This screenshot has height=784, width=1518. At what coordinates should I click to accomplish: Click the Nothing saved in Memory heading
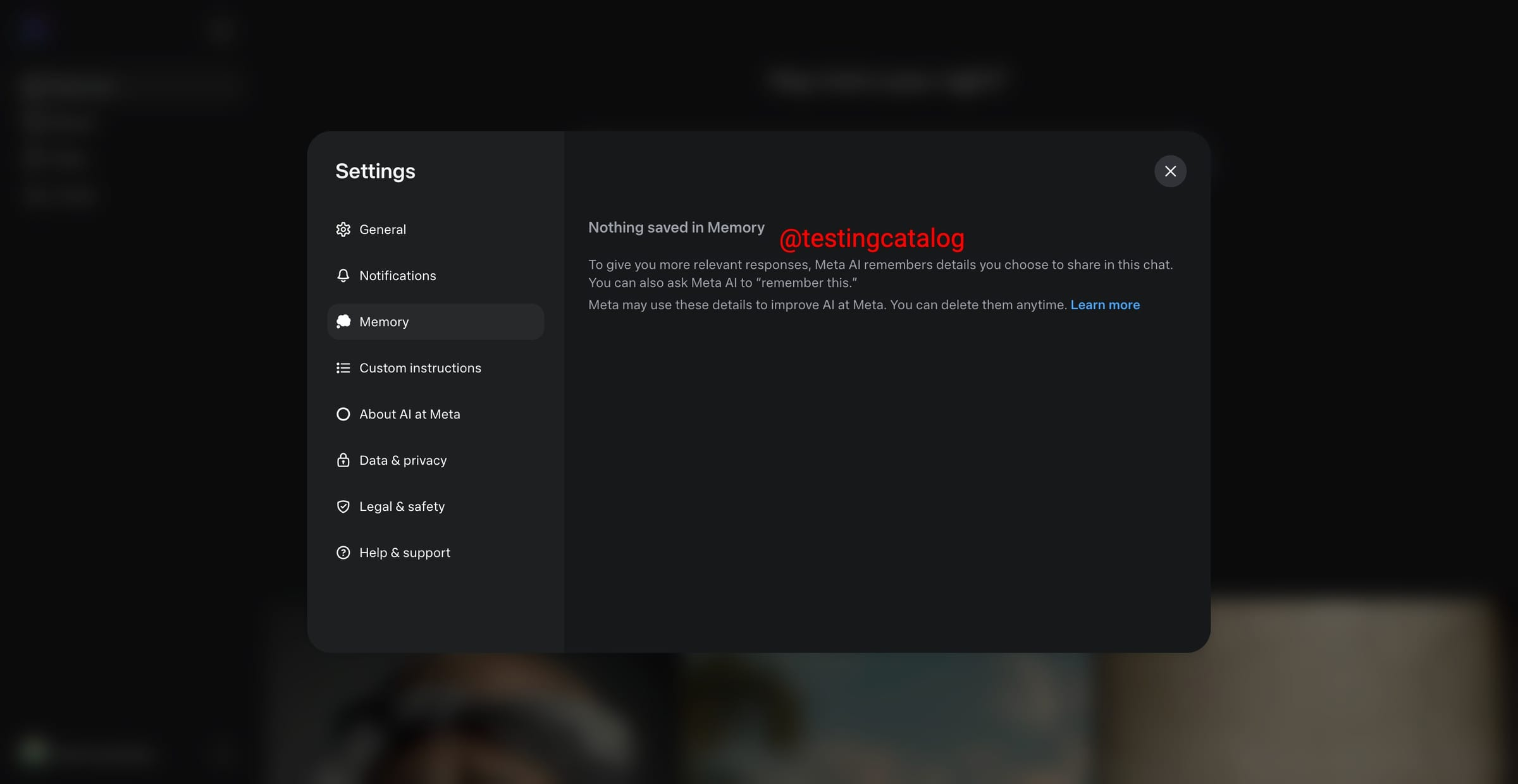(676, 228)
